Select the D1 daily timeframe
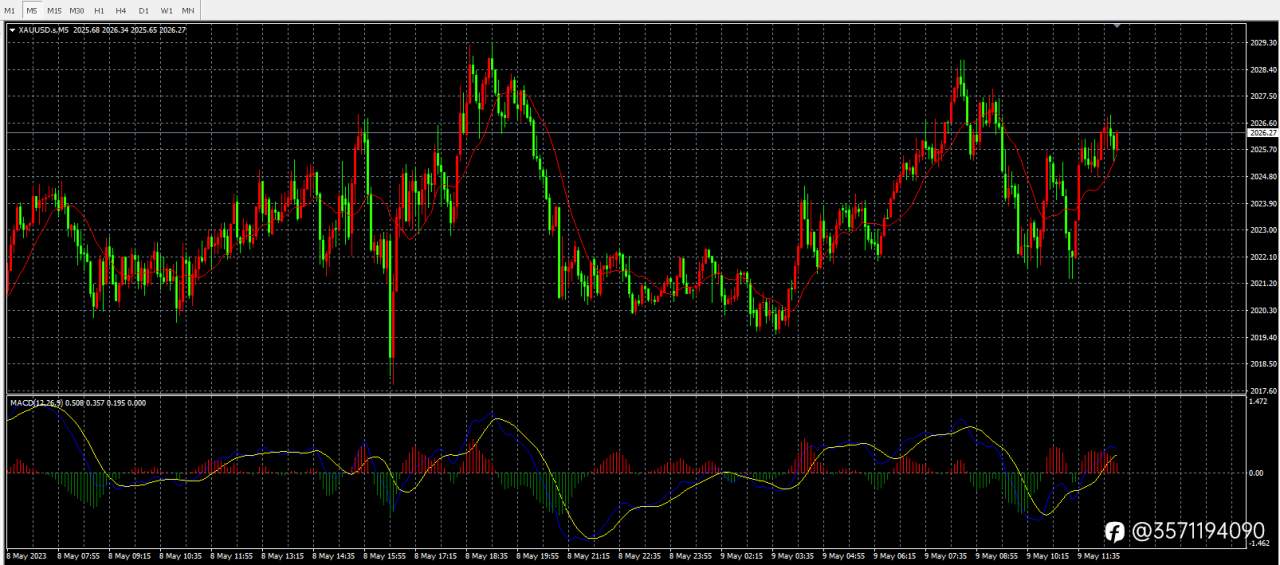Screen dimensions: 1280x565 click(144, 10)
